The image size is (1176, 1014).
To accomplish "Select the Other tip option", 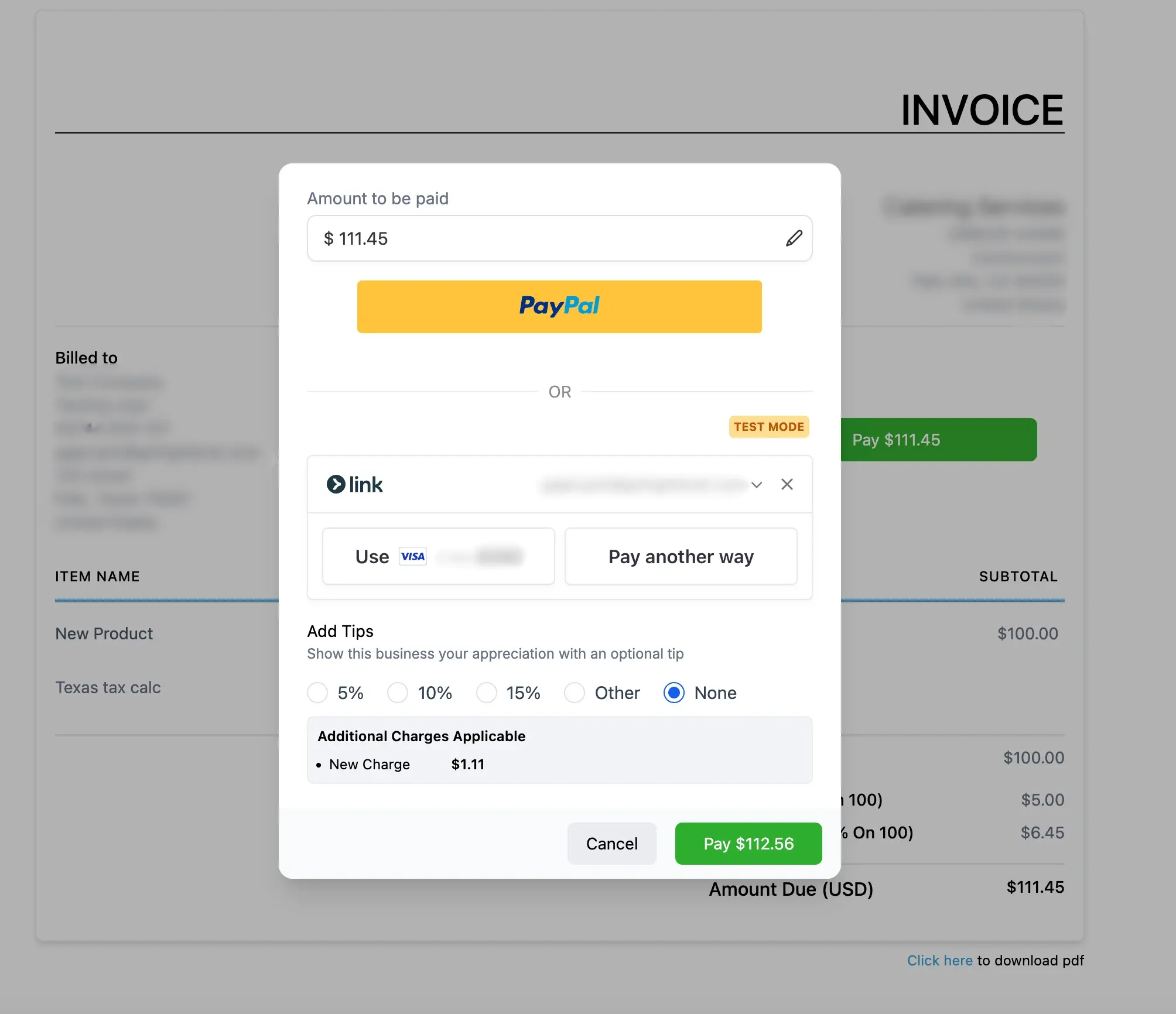I will click(x=575, y=693).
